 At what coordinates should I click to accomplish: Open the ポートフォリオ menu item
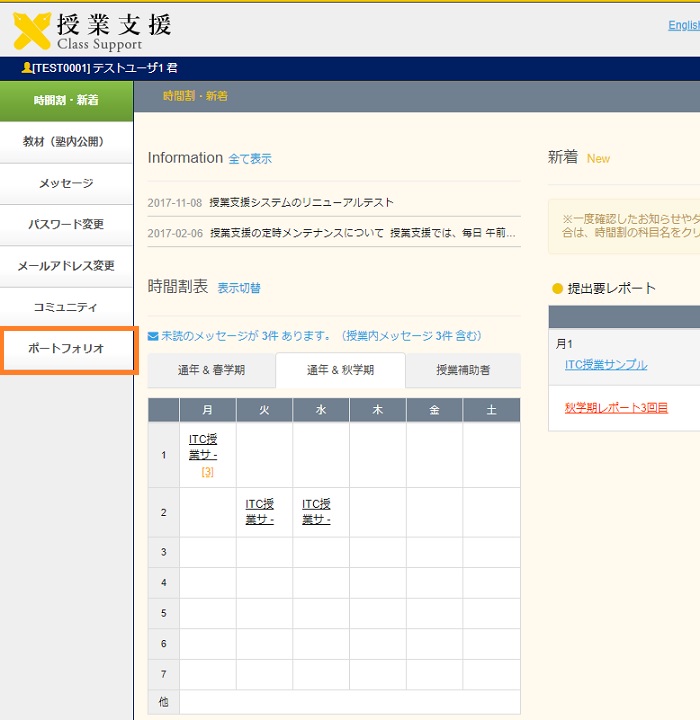click(67, 348)
